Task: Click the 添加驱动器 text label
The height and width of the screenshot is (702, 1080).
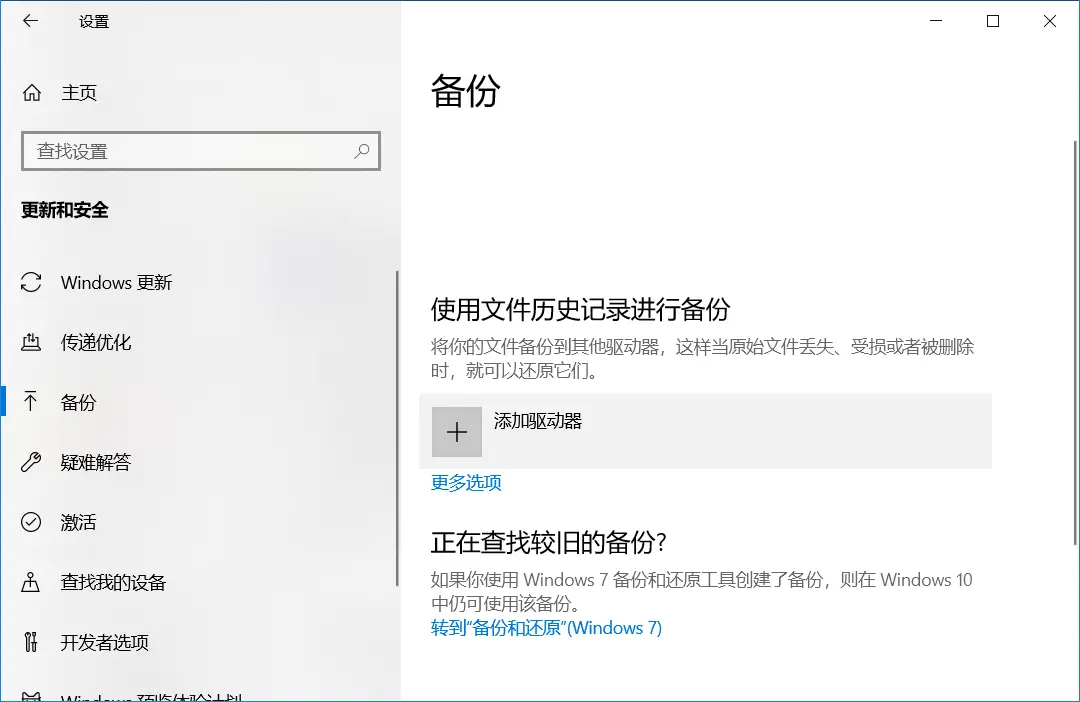Action: click(x=538, y=421)
